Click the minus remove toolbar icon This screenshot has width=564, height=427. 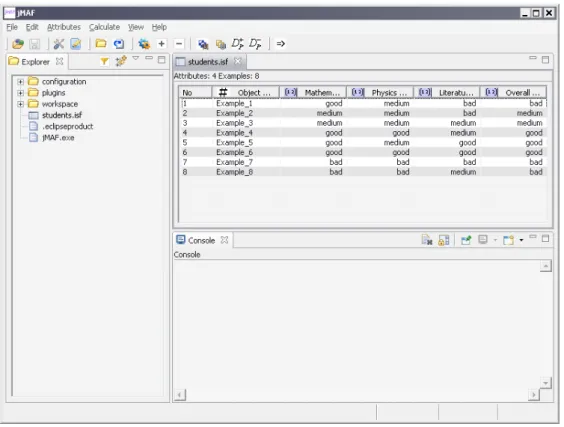(179, 44)
